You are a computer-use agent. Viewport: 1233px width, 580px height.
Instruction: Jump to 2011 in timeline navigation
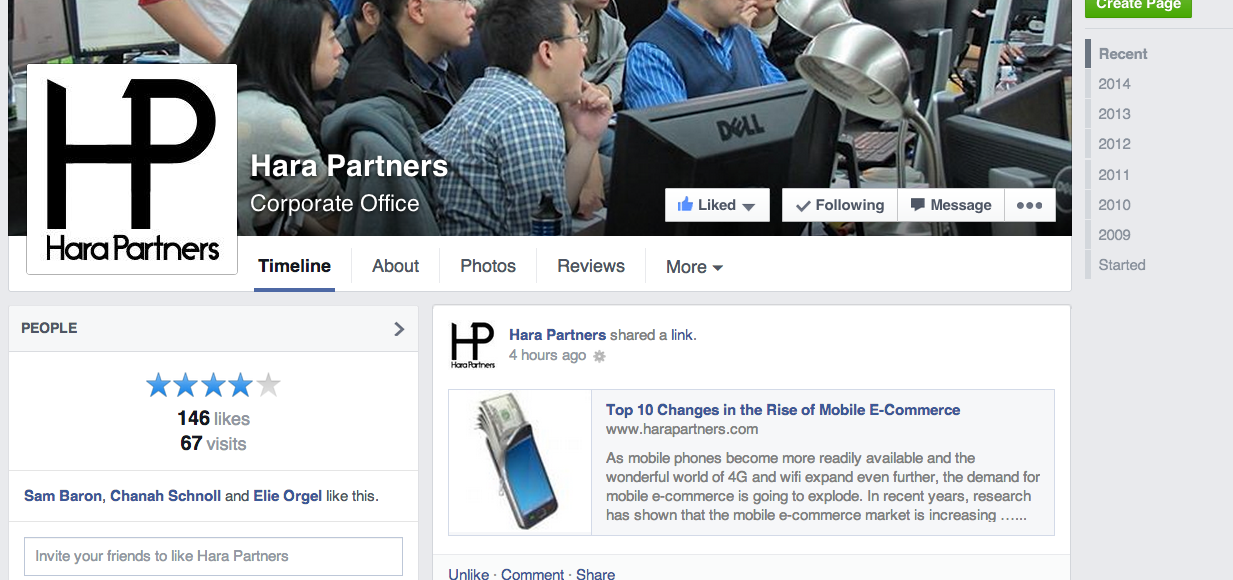pyautogui.click(x=1114, y=175)
